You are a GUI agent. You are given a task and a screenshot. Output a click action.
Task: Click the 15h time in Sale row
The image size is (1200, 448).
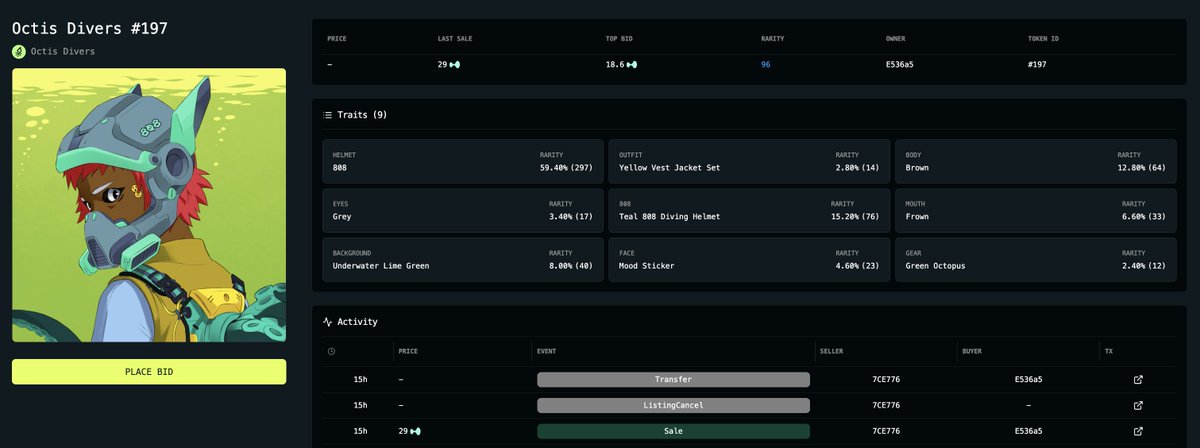[x=360, y=432]
